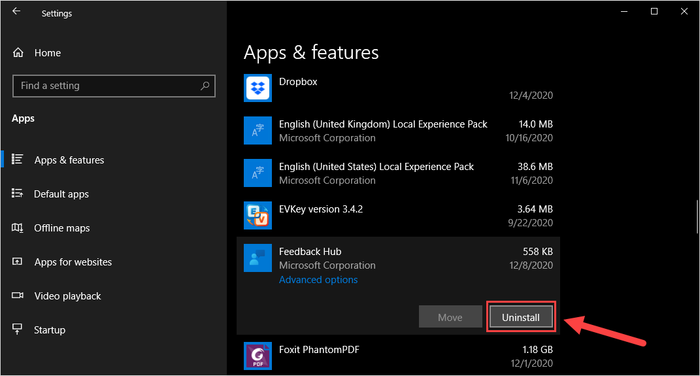Click the Move button
Viewport: 700px width, 376px height.
tap(450, 317)
